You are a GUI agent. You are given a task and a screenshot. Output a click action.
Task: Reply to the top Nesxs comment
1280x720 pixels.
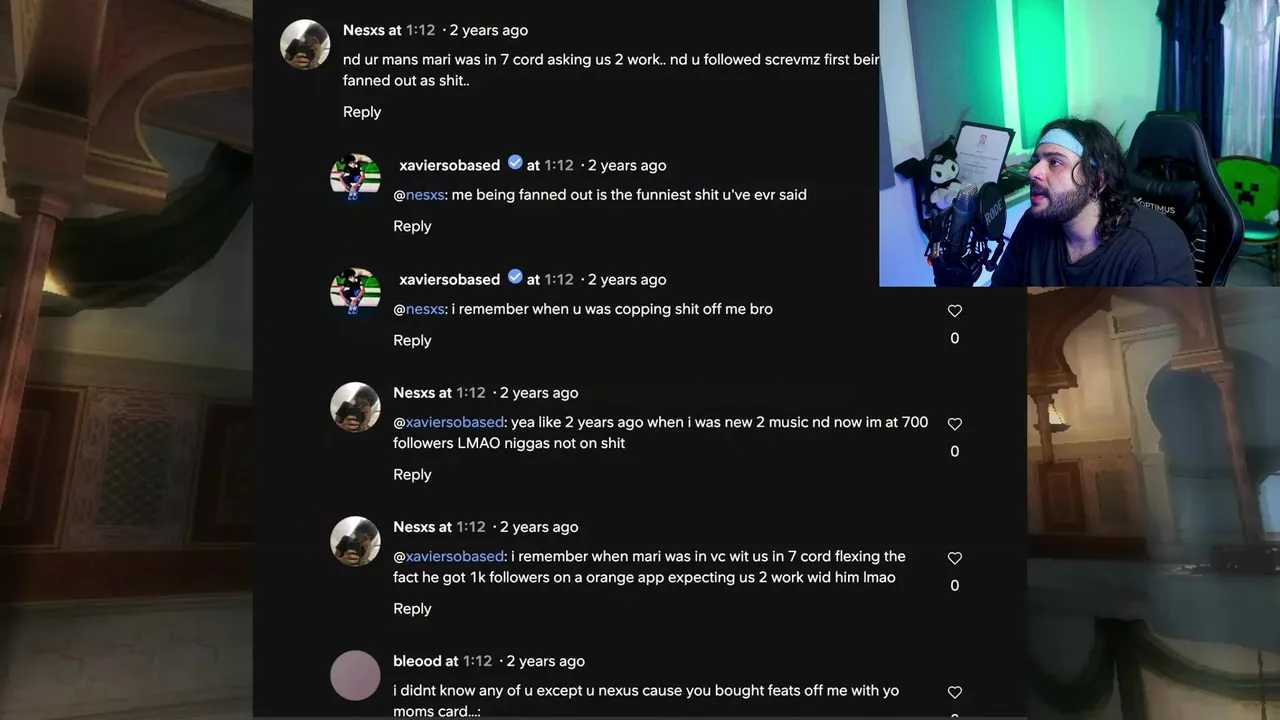point(362,112)
